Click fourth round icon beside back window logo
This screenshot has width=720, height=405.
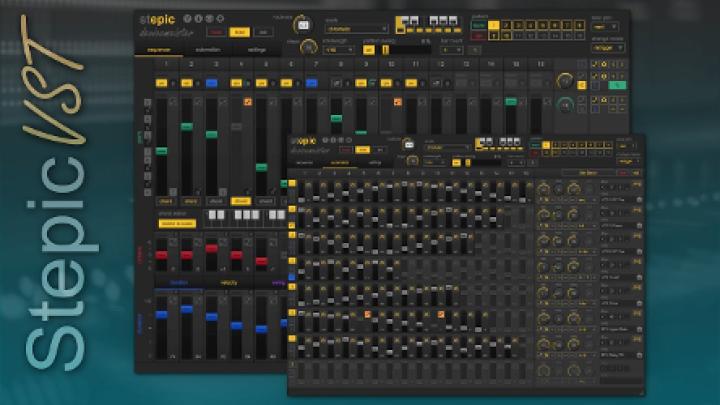click(x=220, y=19)
